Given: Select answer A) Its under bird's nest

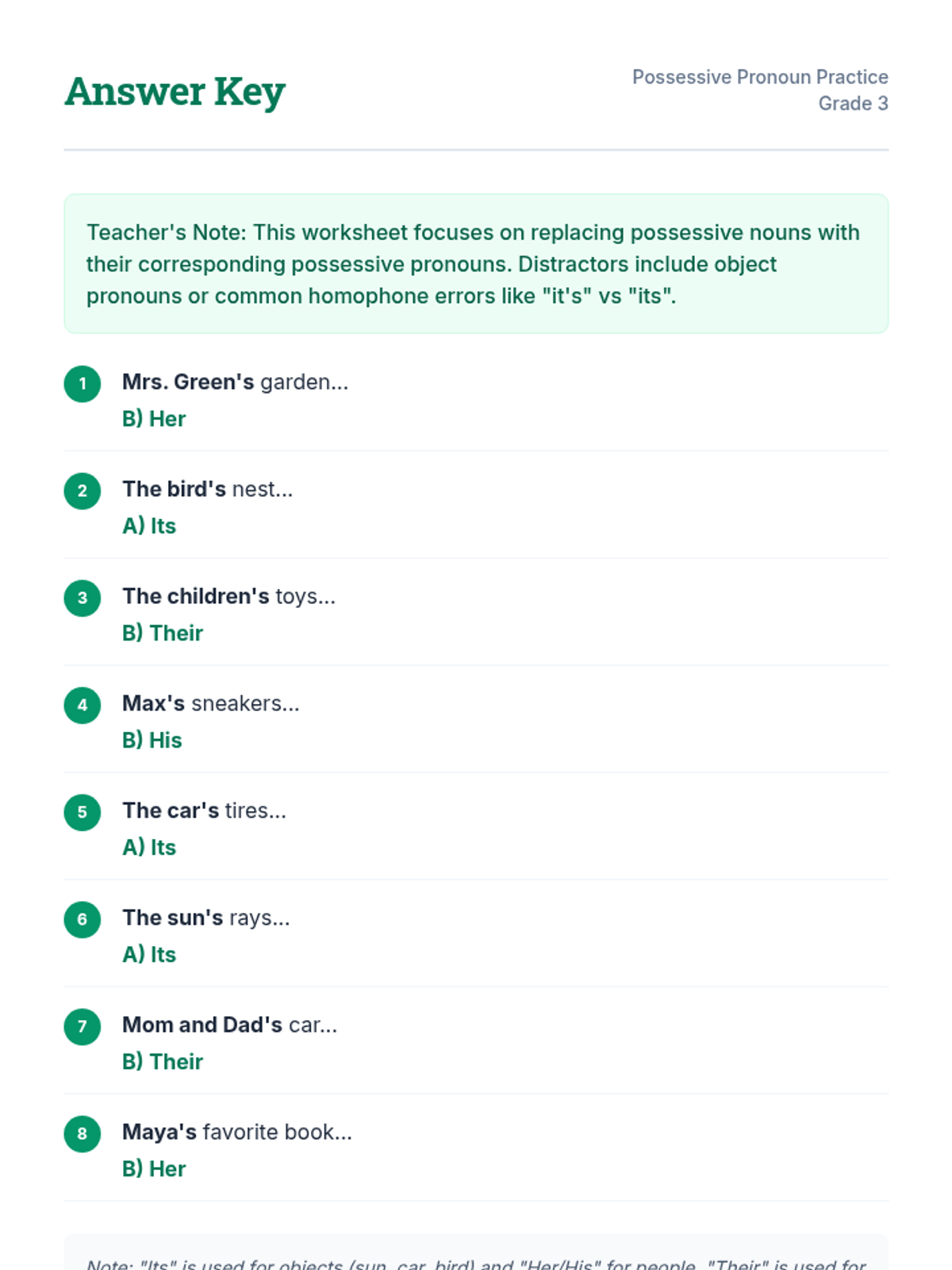Looking at the screenshot, I should pyautogui.click(x=149, y=526).
